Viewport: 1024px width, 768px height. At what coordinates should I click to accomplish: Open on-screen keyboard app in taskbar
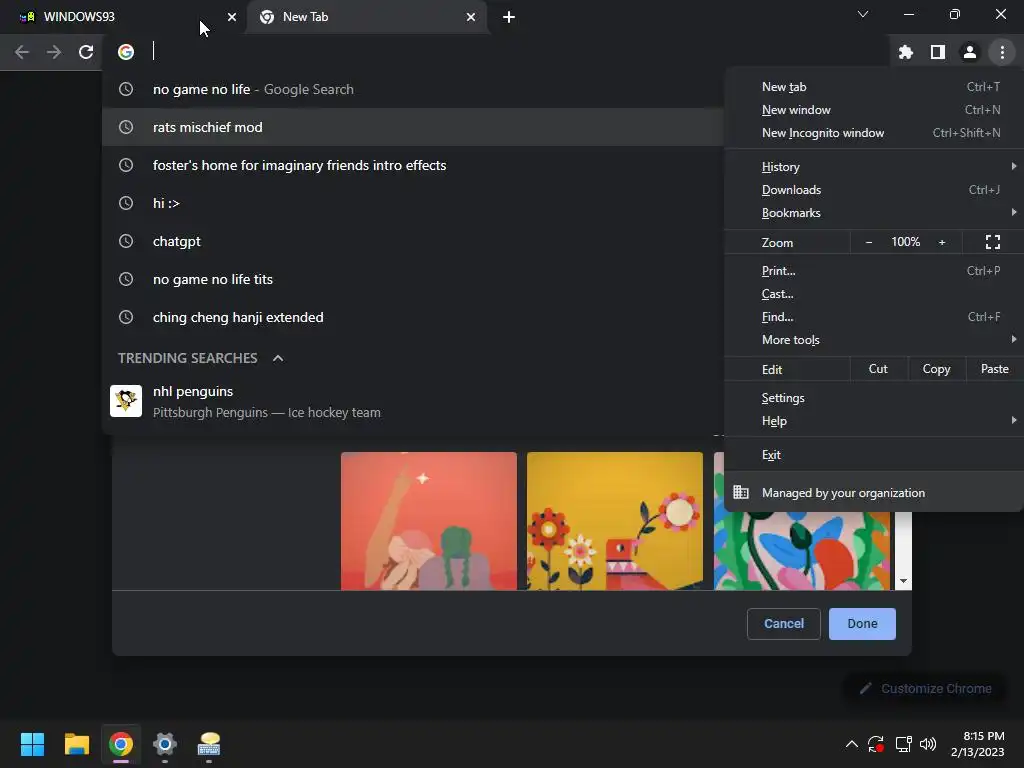(x=209, y=744)
